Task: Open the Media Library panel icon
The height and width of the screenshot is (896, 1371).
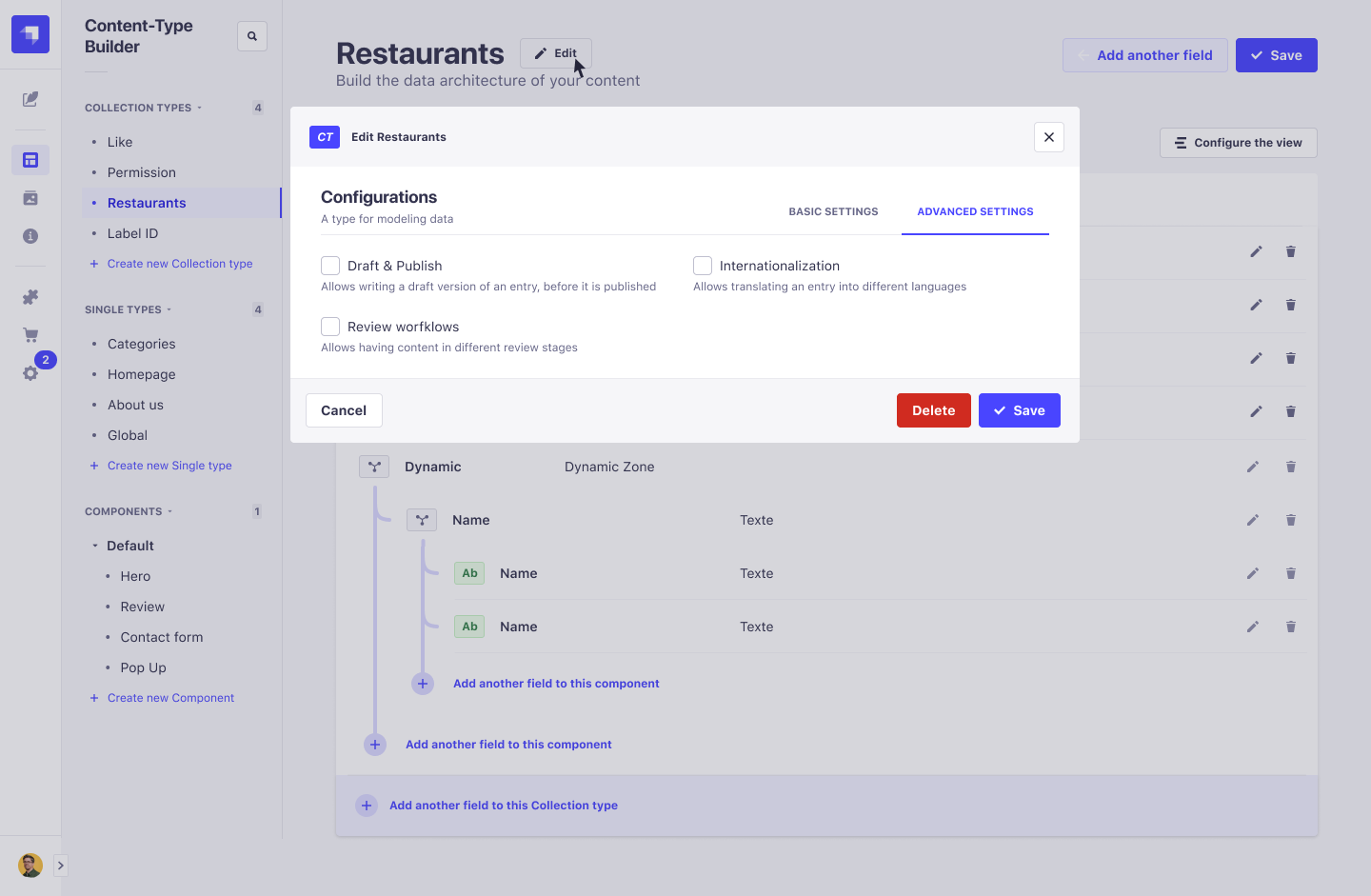Action: (30, 198)
